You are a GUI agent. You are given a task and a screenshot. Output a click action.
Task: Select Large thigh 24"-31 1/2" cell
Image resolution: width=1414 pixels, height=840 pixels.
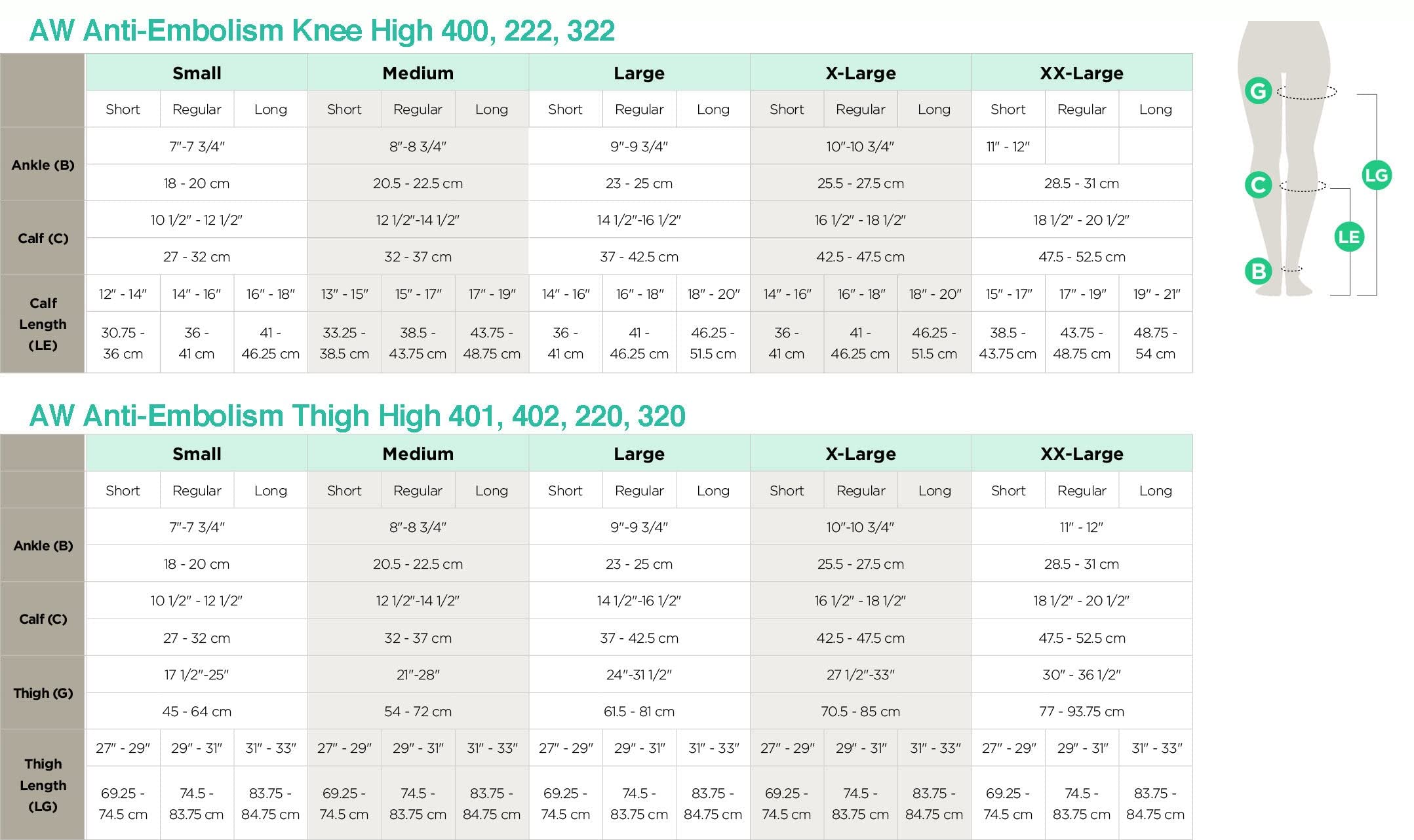click(x=639, y=674)
